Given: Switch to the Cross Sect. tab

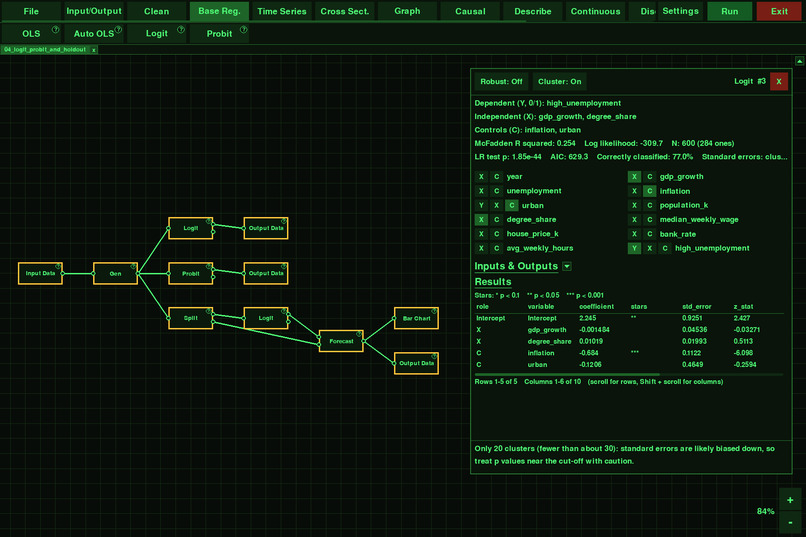Looking at the screenshot, I should (344, 11).
